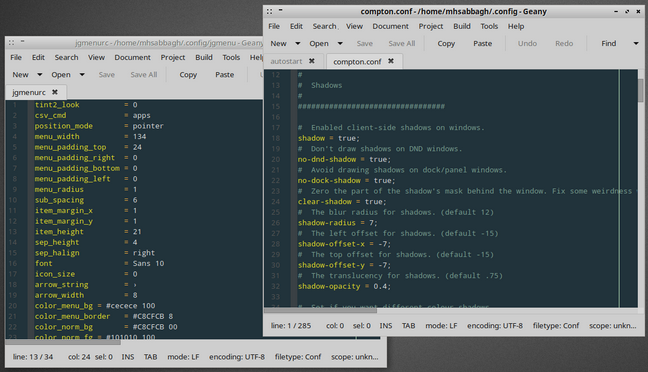Screen dimensions: 648x372
Task: Open the Document menu in the jgmenurc window
Action: click(x=133, y=57)
